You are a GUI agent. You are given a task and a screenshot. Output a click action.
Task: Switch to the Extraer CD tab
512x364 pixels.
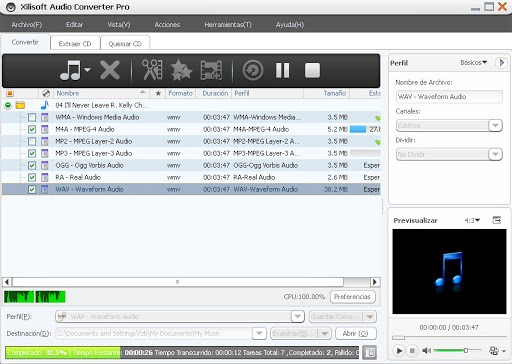(x=75, y=43)
